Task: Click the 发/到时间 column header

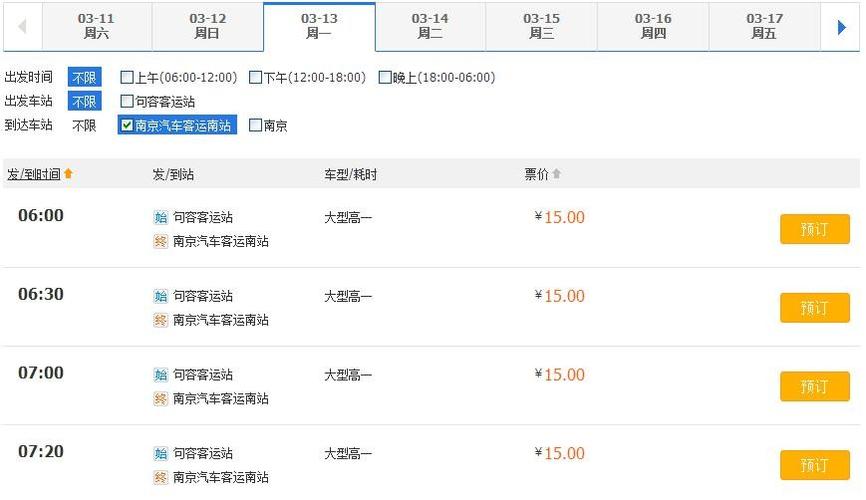Action: coord(34,174)
